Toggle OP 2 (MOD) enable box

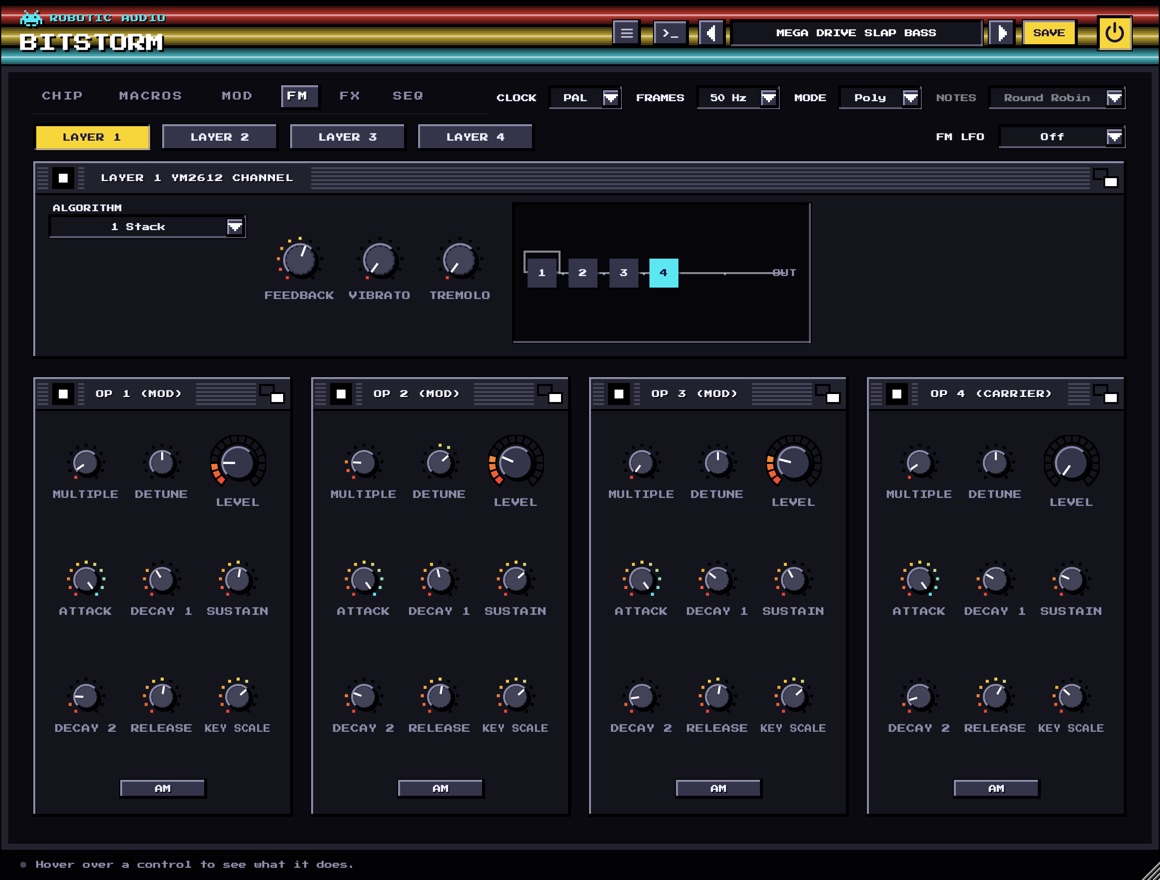click(x=341, y=393)
